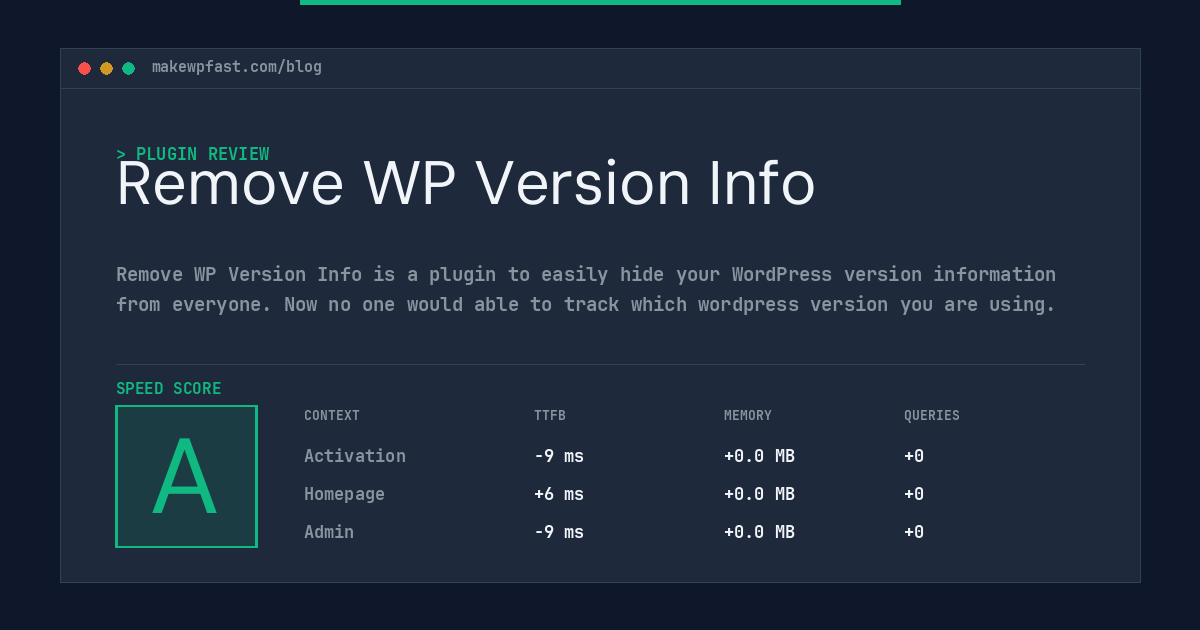Click the TTFB column header
The height and width of the screenshot is (630, 1200).
click(550, 416)
